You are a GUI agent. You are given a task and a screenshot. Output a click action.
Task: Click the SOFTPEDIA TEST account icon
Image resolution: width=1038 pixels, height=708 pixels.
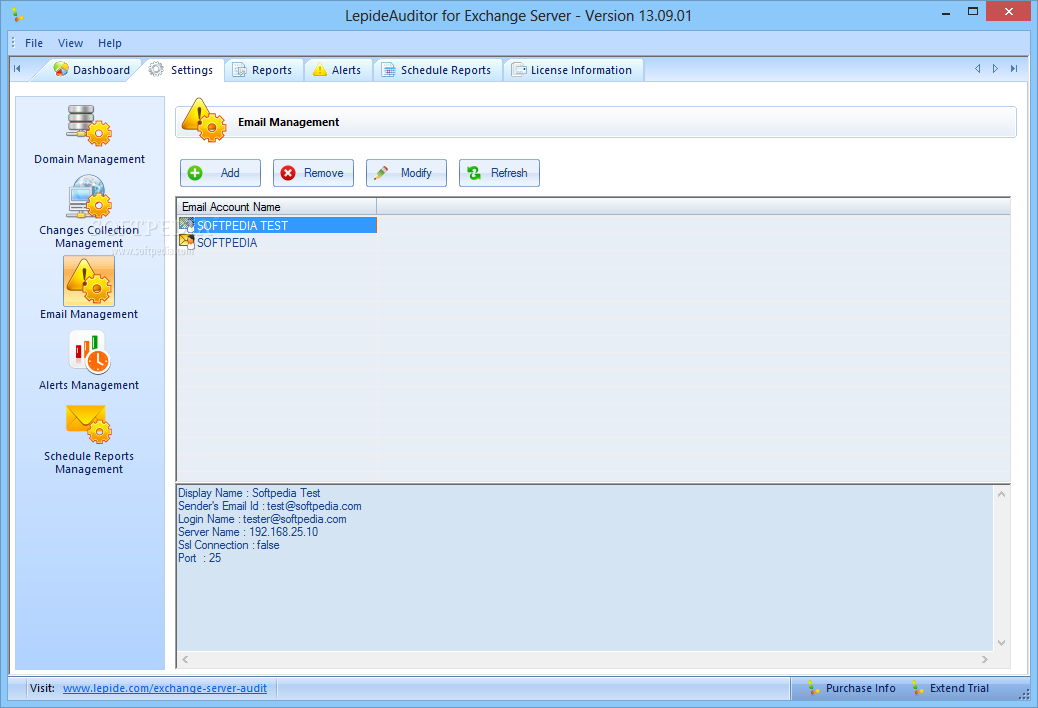[187, 225]
